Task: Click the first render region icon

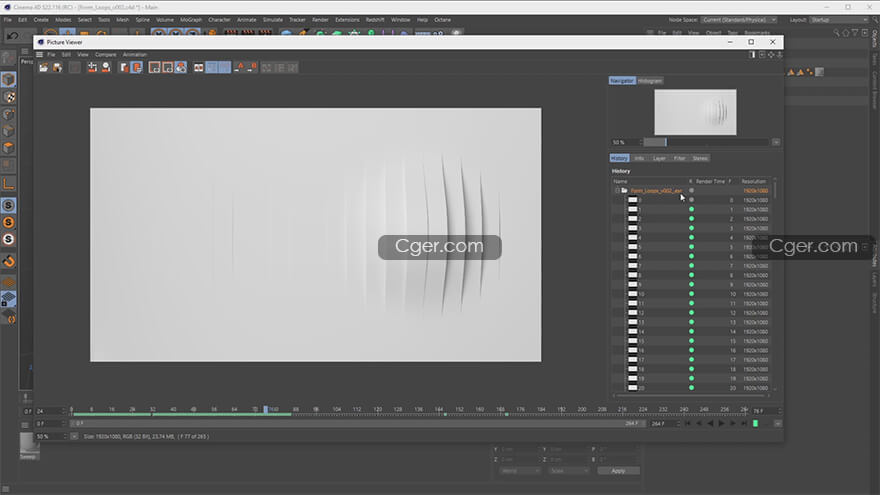Action: tap(154, 67)
